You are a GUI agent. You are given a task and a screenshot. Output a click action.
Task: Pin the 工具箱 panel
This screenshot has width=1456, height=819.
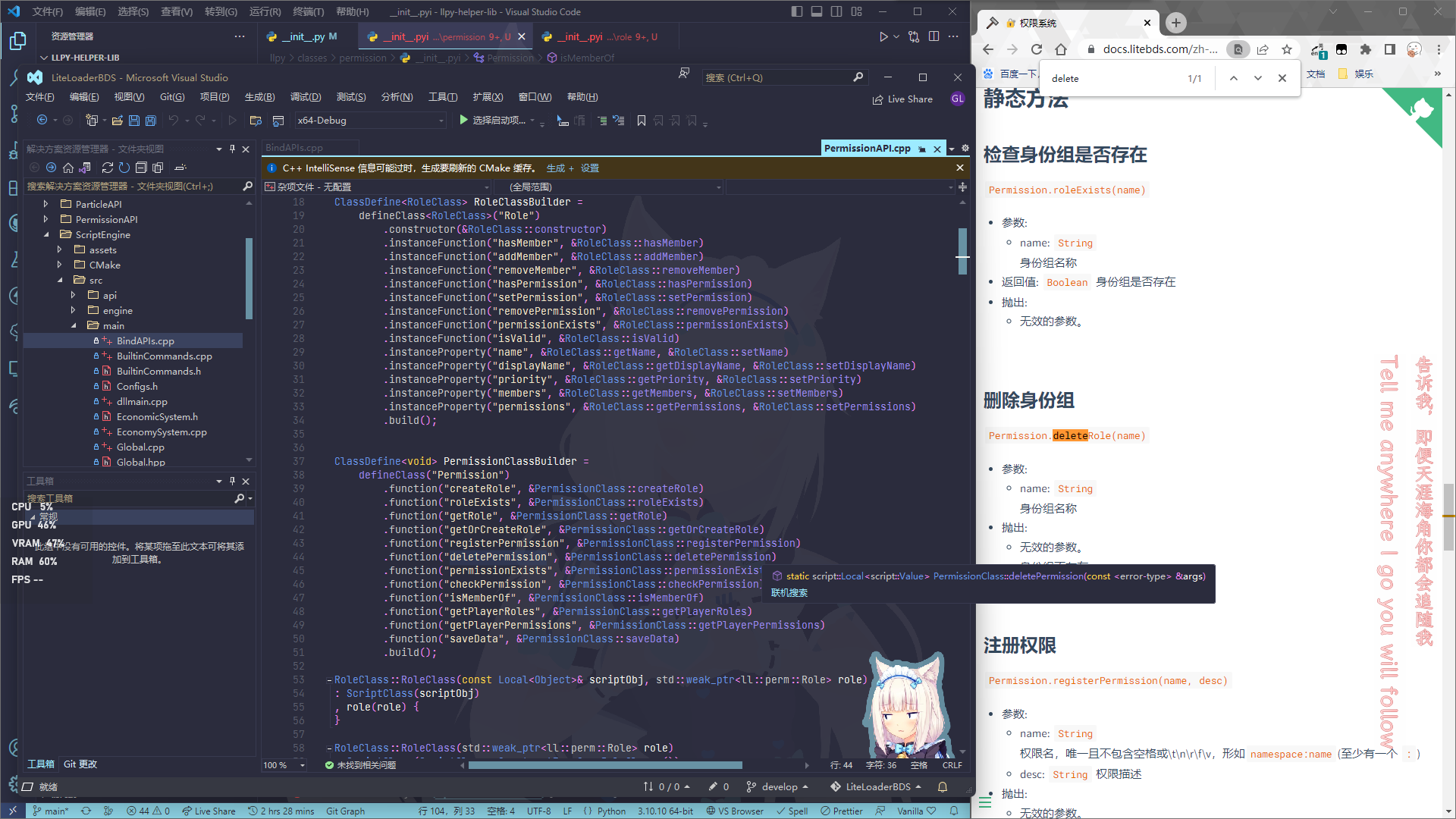click(x=232, y=480)
